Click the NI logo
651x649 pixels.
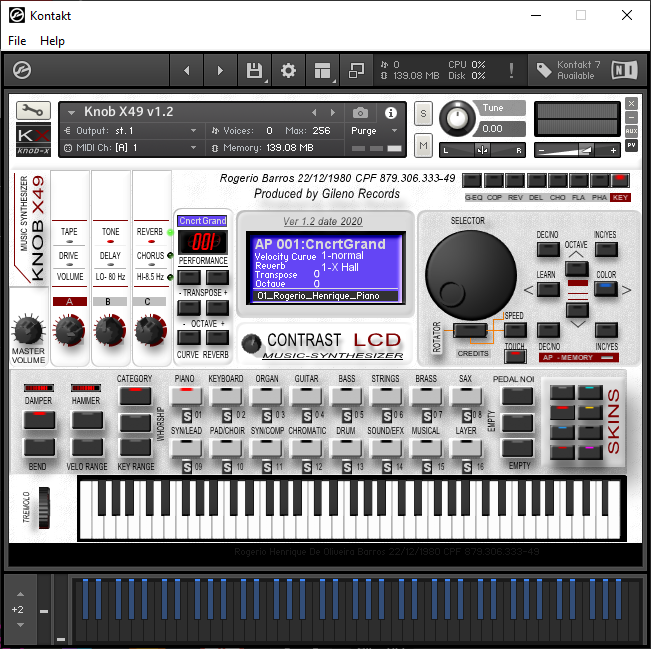[x=624, y=70]
